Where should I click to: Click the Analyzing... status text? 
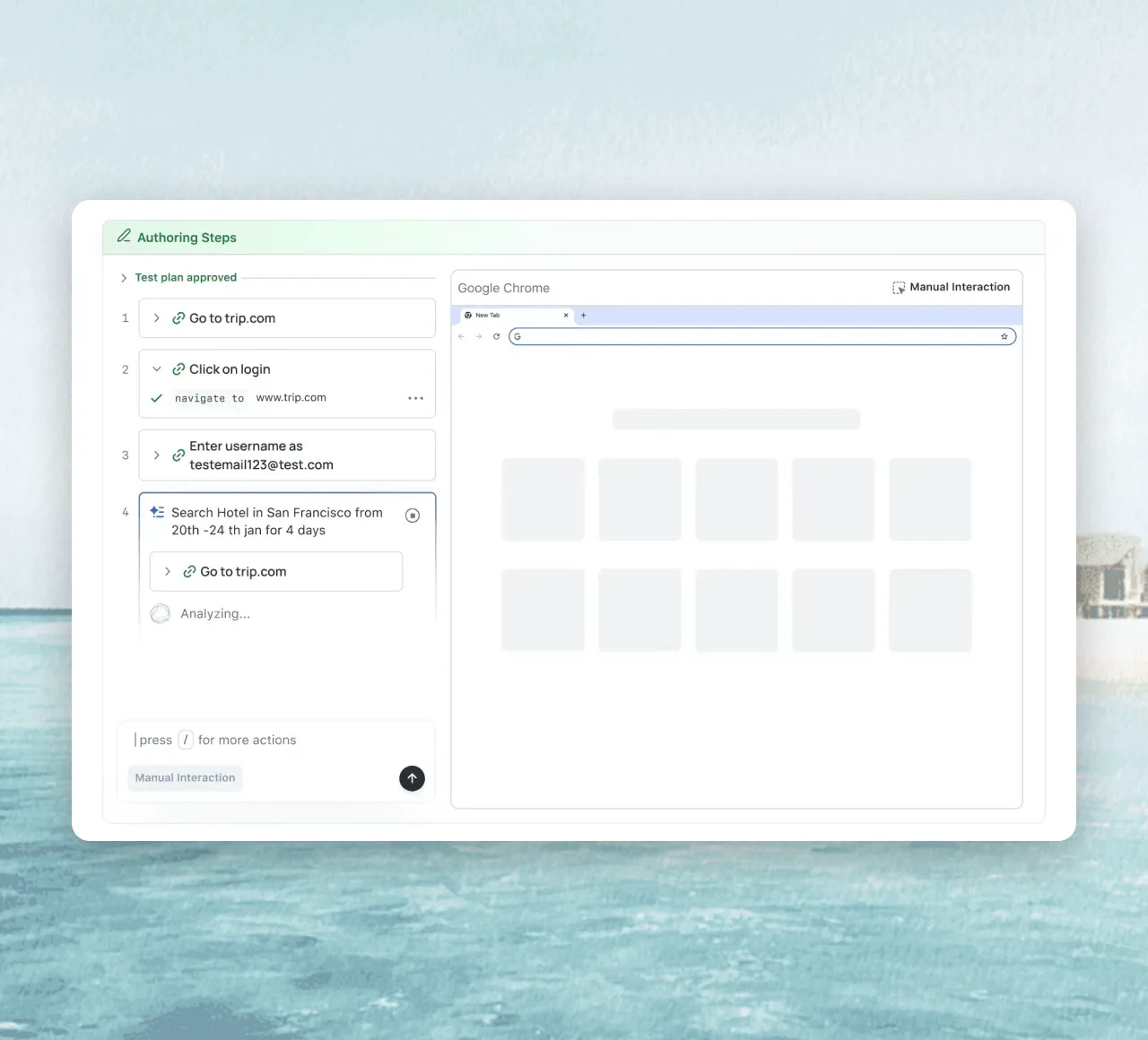point(215,614)
